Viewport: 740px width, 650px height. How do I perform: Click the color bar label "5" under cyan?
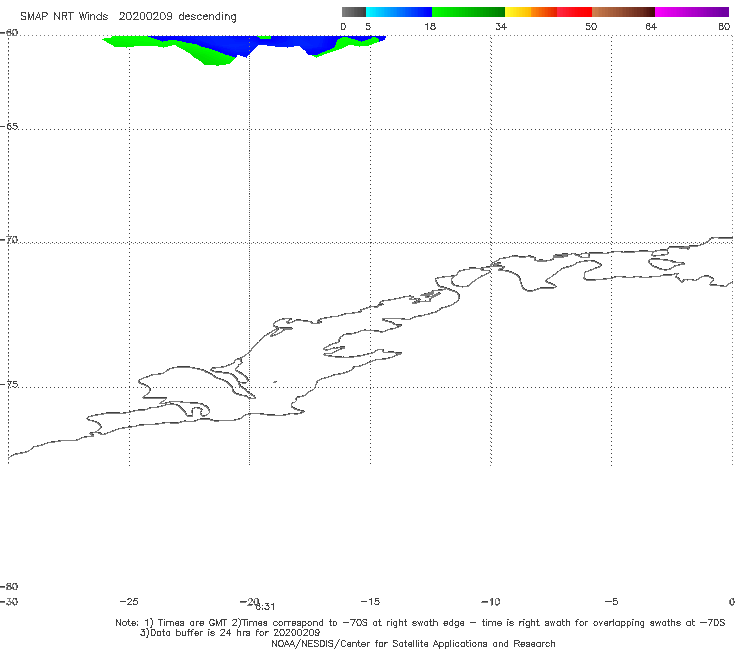pyautogui.click(x=368, y=27)
